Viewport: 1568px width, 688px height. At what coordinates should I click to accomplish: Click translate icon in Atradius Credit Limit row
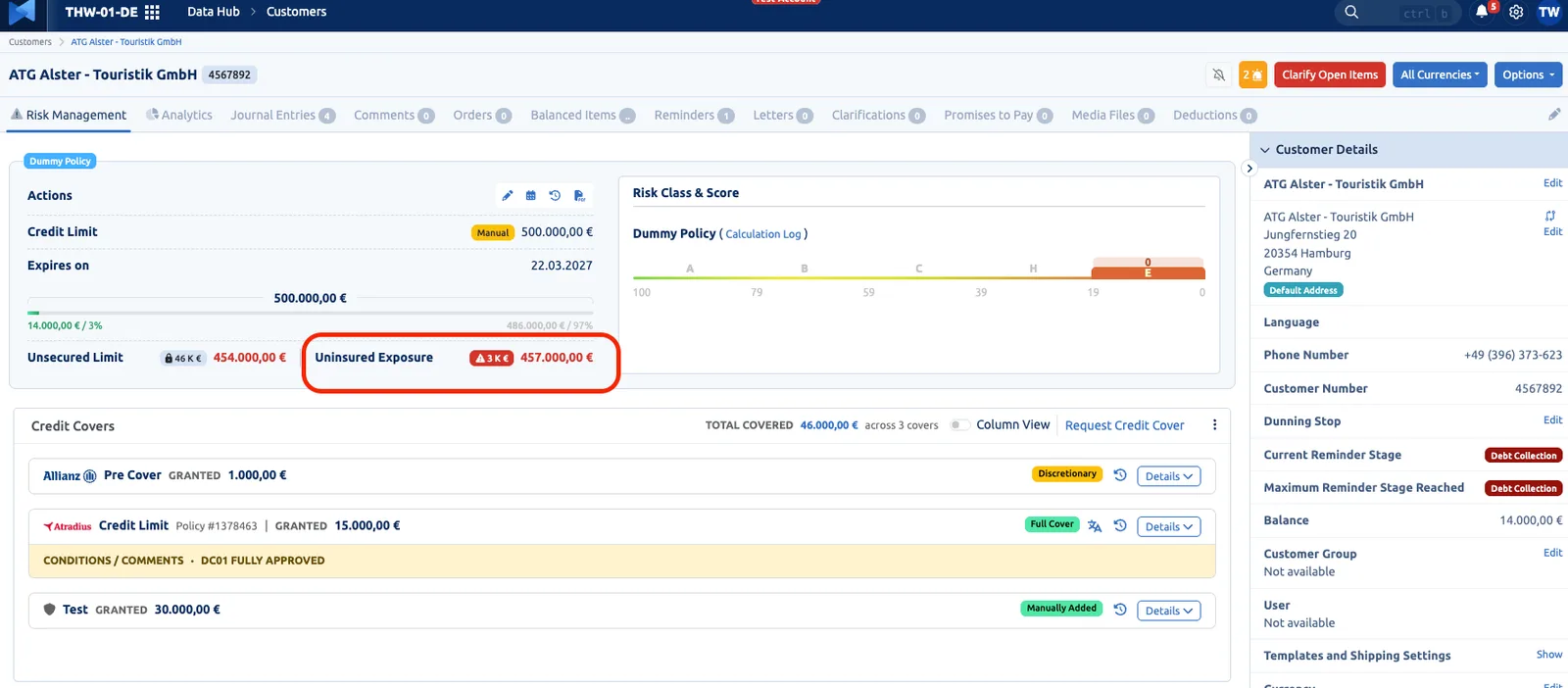[x=1095, y=526]
